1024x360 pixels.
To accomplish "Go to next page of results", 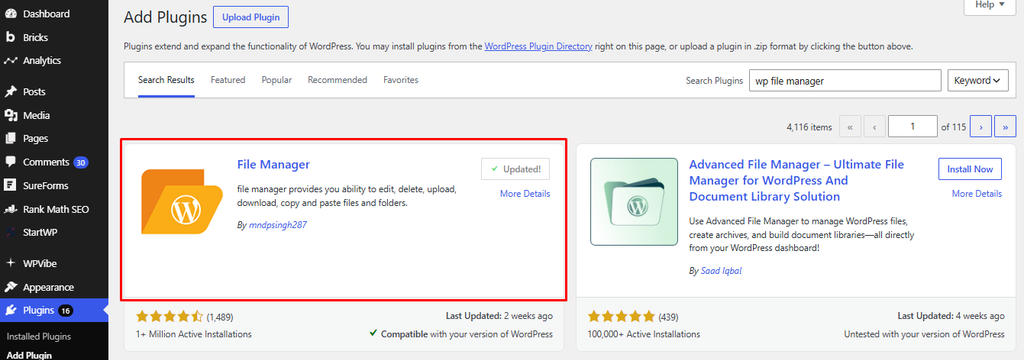I will click(x=981, y=127).
